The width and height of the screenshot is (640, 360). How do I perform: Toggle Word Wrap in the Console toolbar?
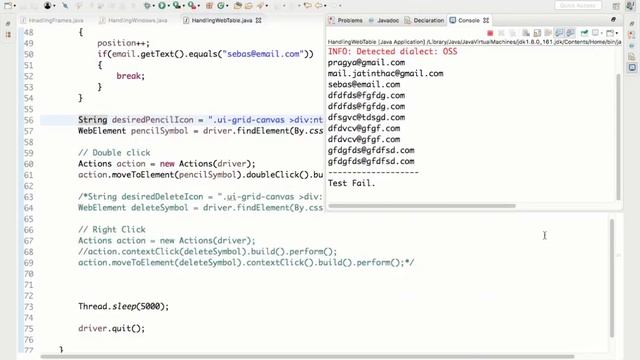coord(548,33)
